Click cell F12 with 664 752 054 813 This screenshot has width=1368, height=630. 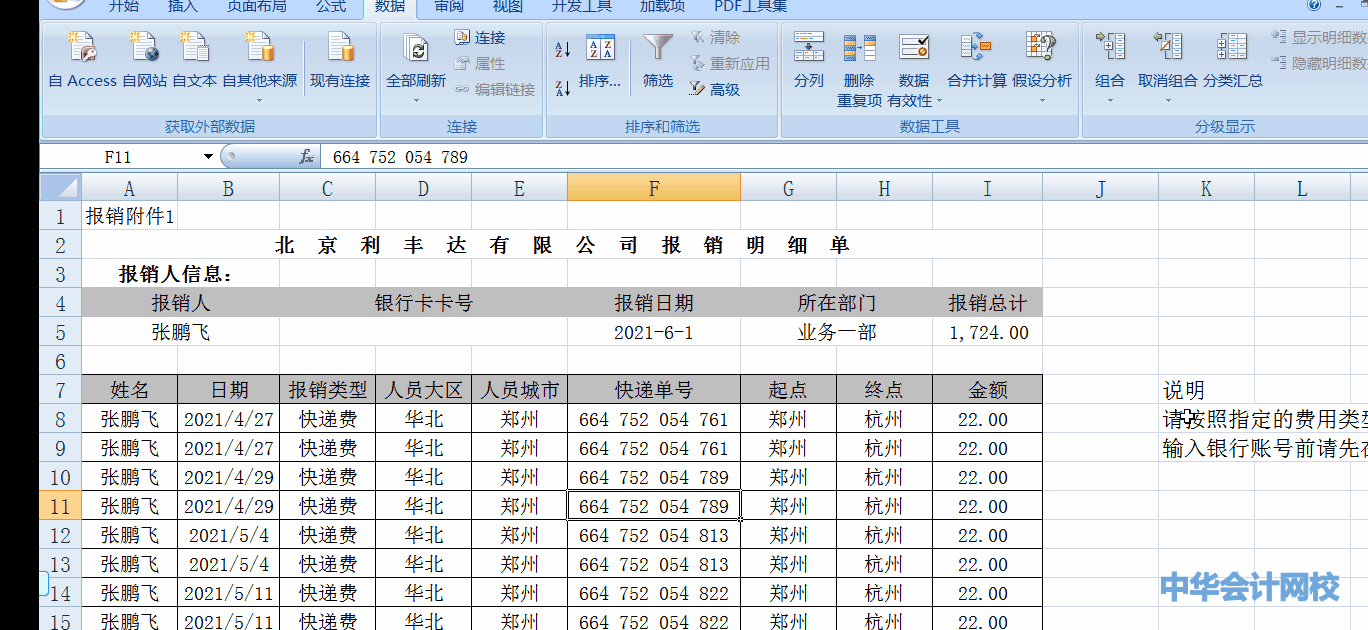pyautogui.click(x=653, y=535)
